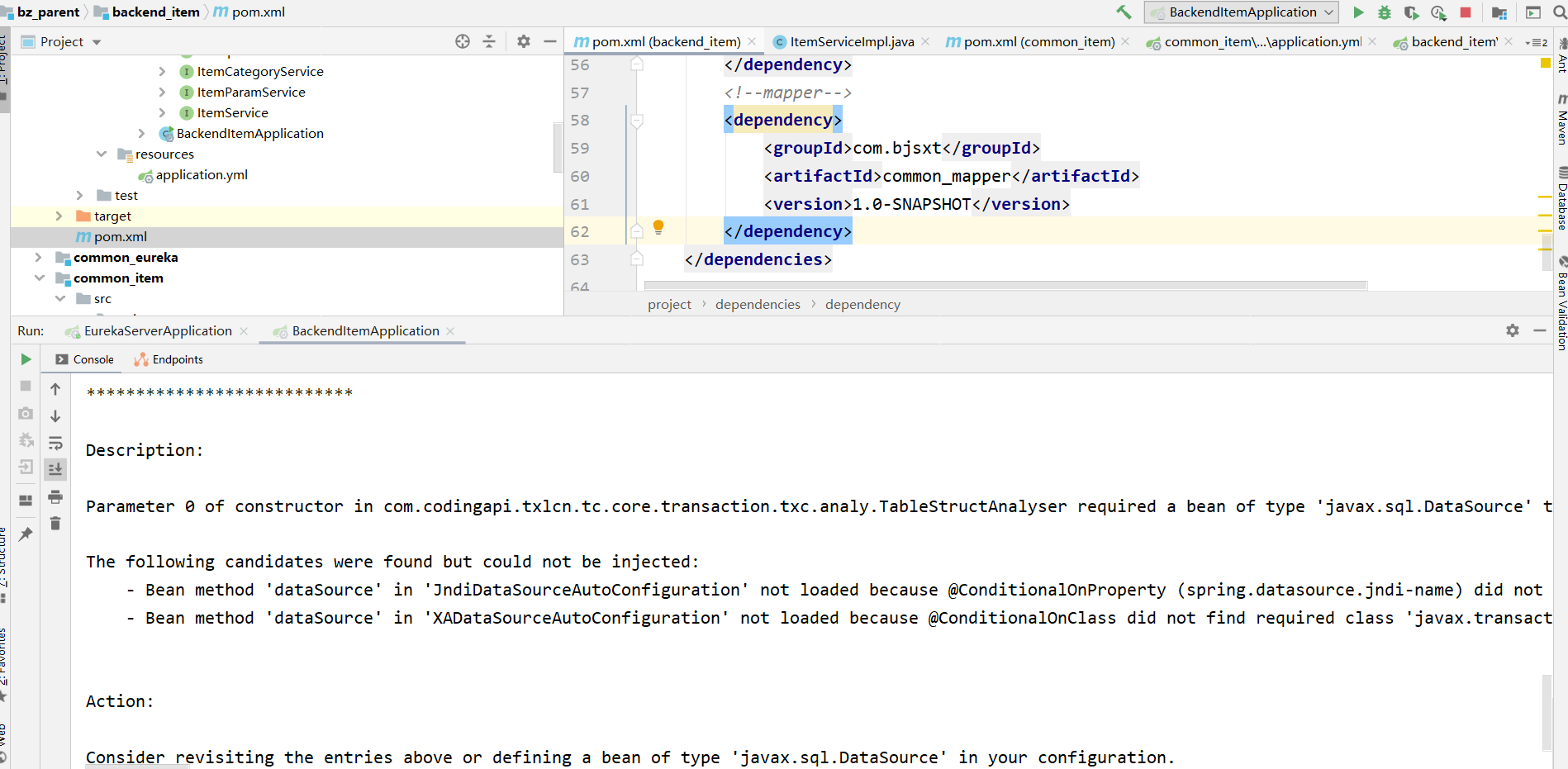Show the hidden editor tabs list
This screenshot has height=769, width=1568.
(1537, 42)
